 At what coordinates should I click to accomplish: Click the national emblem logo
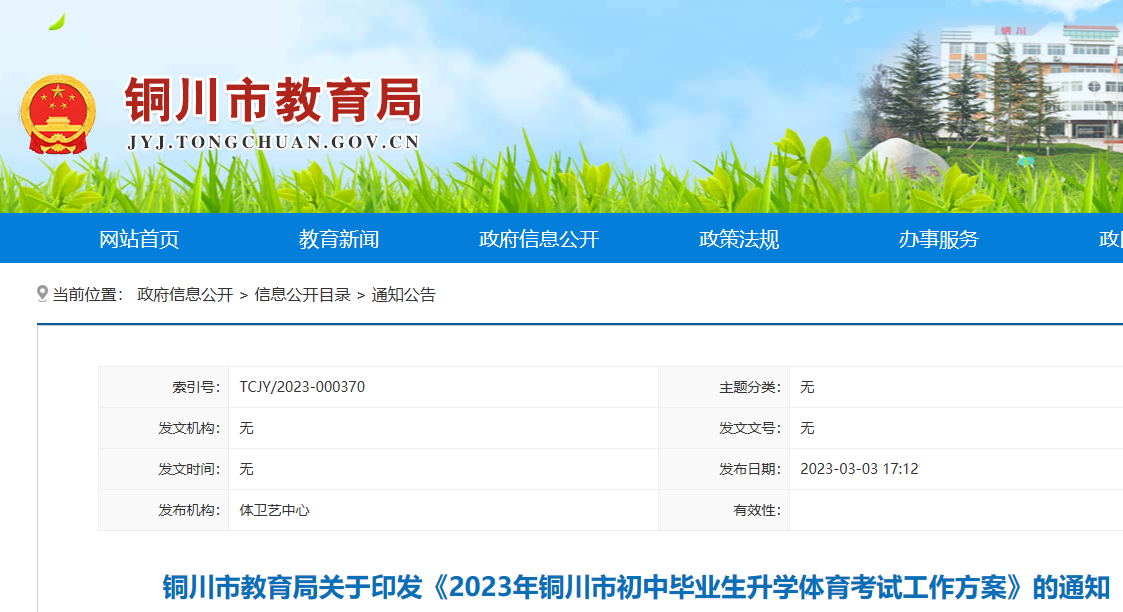(x=57, y=115)
